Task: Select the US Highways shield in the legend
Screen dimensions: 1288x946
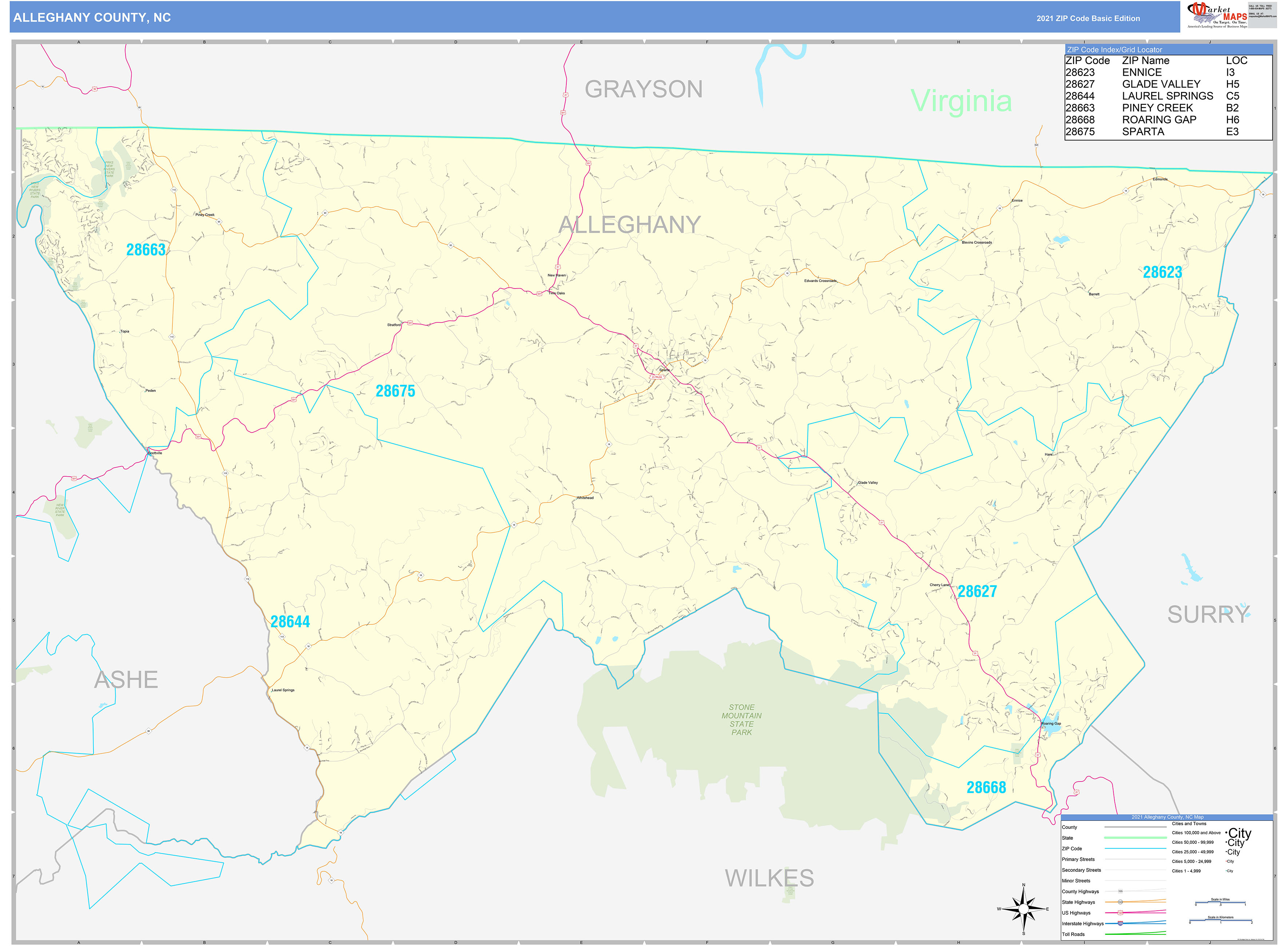Action: (x=1120, y=912)
